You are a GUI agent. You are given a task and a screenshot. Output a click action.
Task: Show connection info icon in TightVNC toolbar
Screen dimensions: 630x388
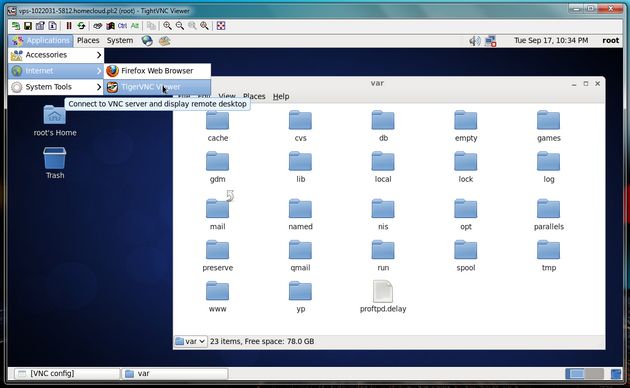pyautogui.click(x=53, y=26)
